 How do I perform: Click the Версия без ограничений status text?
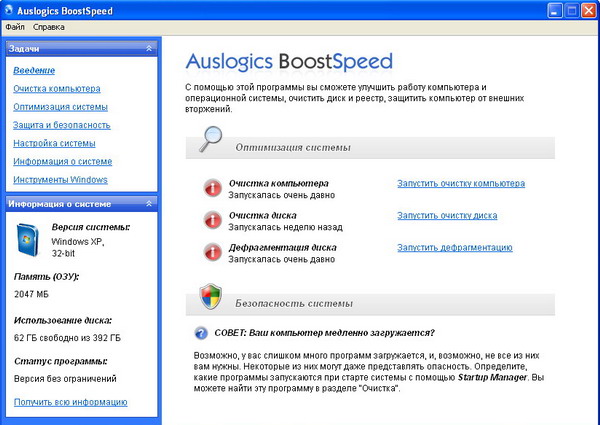pyautogui.click(x=65, y=379)
